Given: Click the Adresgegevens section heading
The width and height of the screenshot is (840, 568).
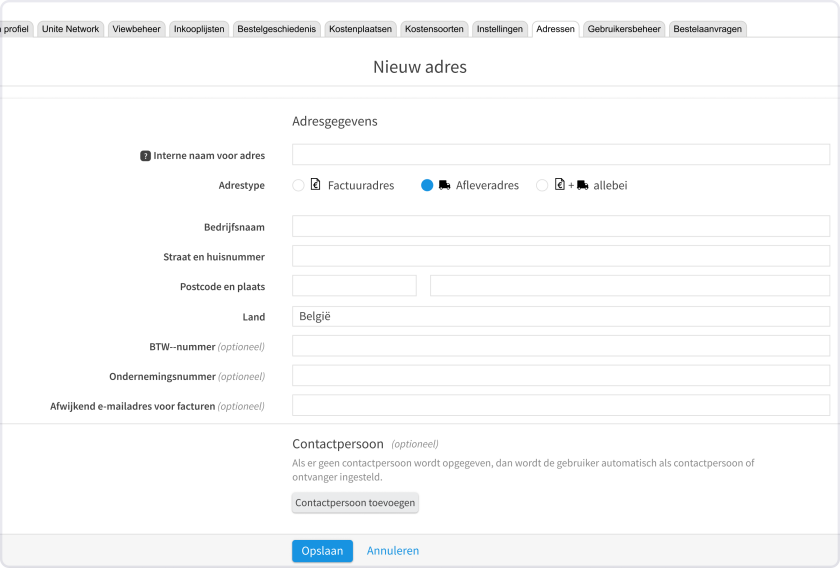Looking at the screenshot, I should pyautogui.click(x=335, y=122).
